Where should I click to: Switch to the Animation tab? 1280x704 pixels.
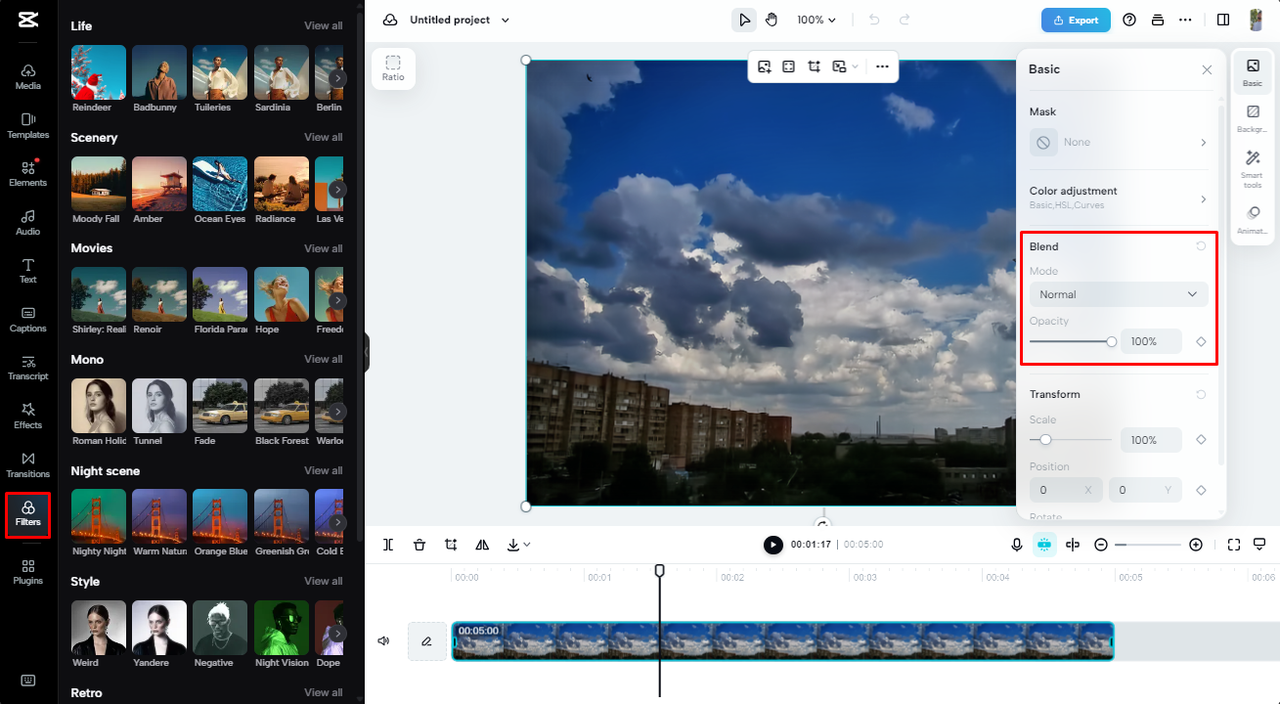pos(1253,220)
